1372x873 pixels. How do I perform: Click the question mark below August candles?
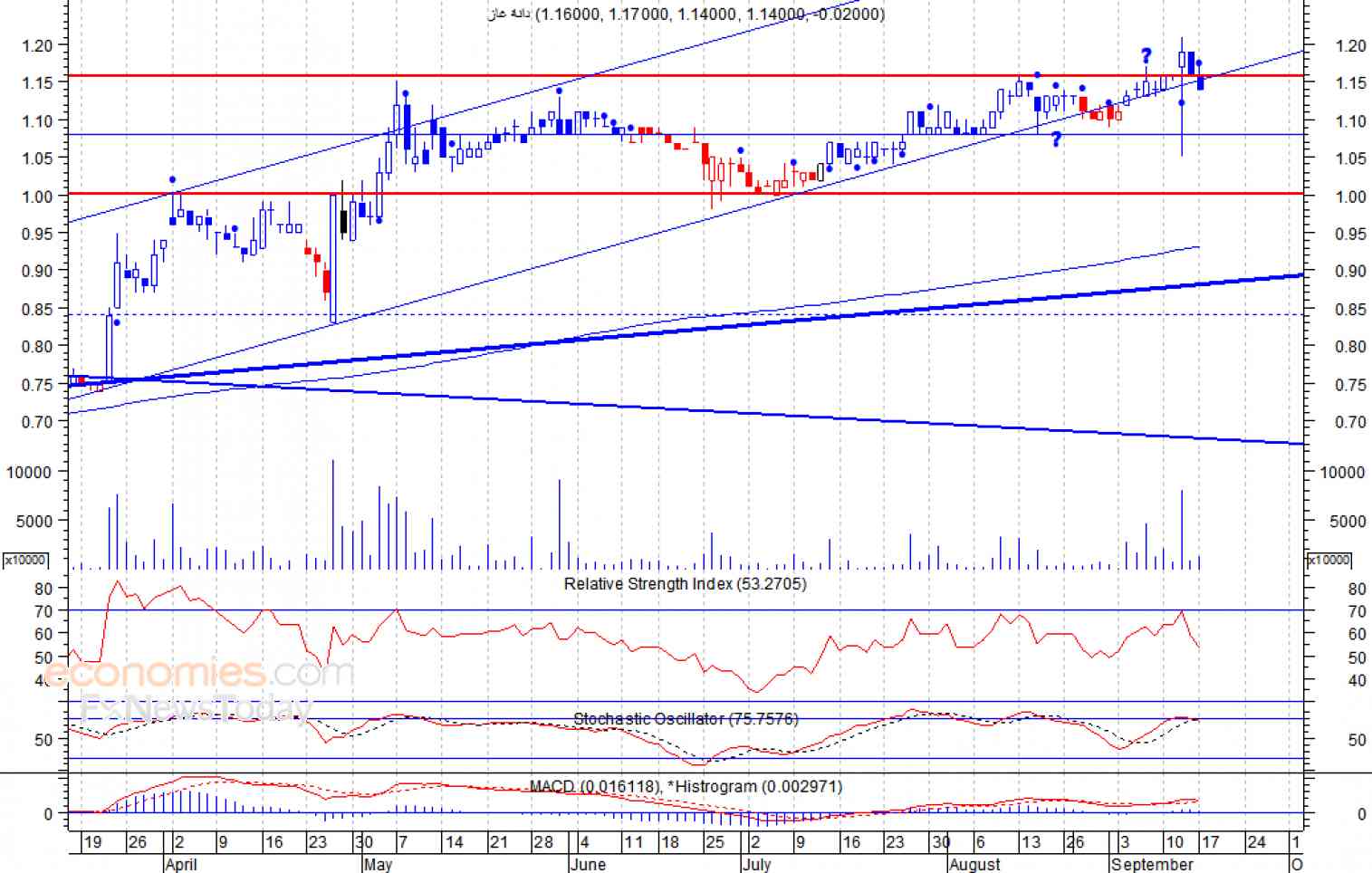[1056, 139]
